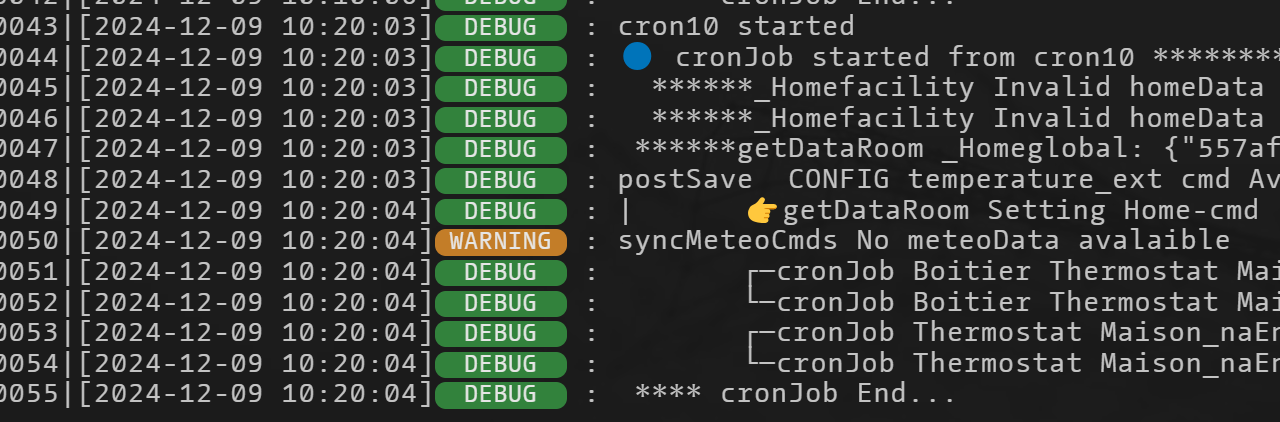This screenshot has height=422, width=1280.
Task: Click the first Homefacility Invalid homeData line
Action: [x=966, y=87]
